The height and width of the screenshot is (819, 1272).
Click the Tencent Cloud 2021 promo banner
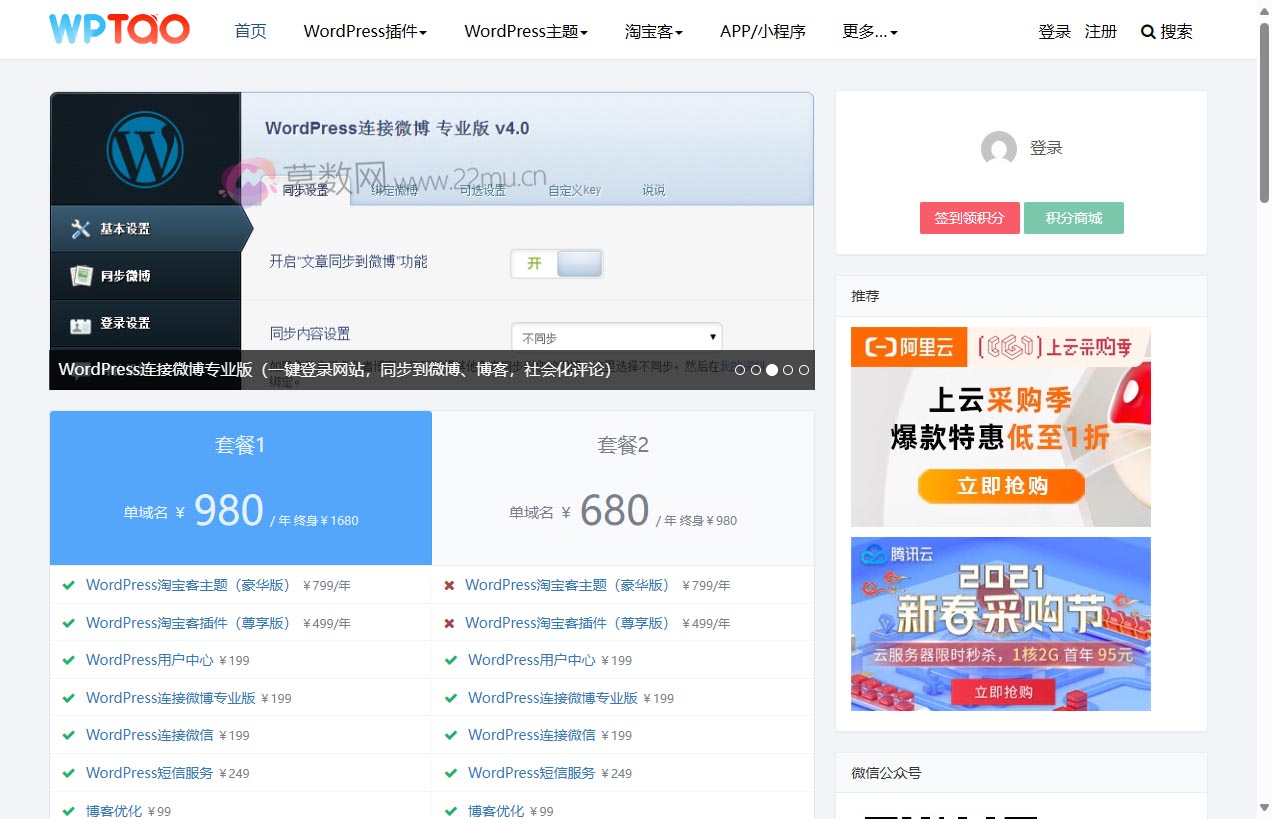1000,624
